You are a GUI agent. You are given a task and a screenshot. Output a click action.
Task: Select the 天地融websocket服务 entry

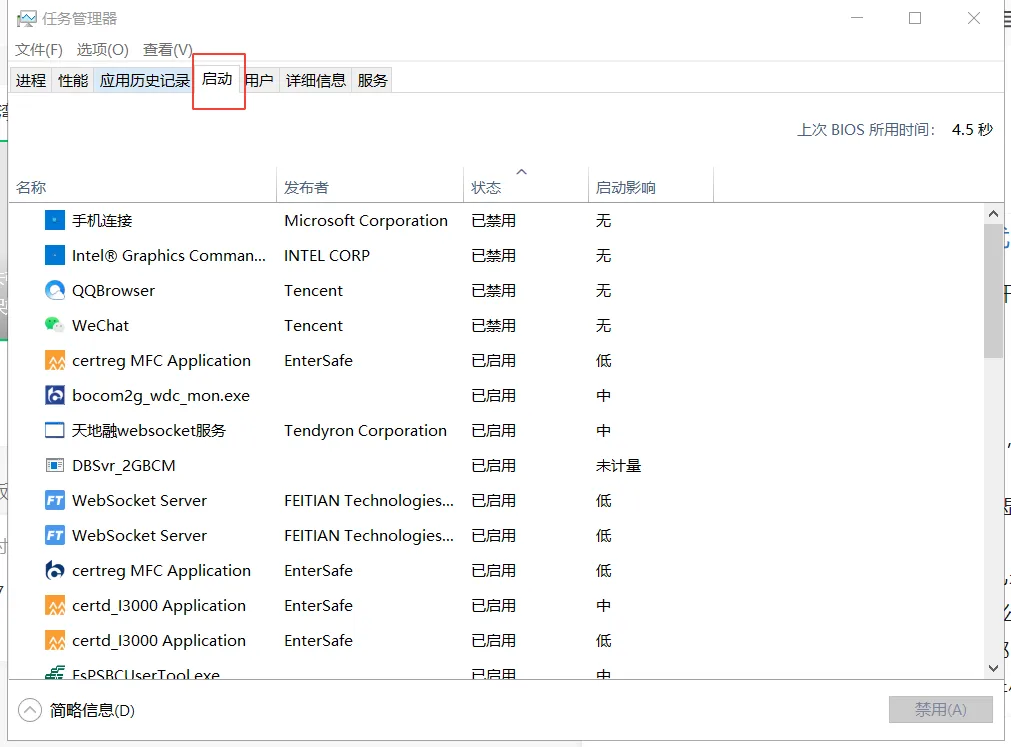click(x=149, y=431)
